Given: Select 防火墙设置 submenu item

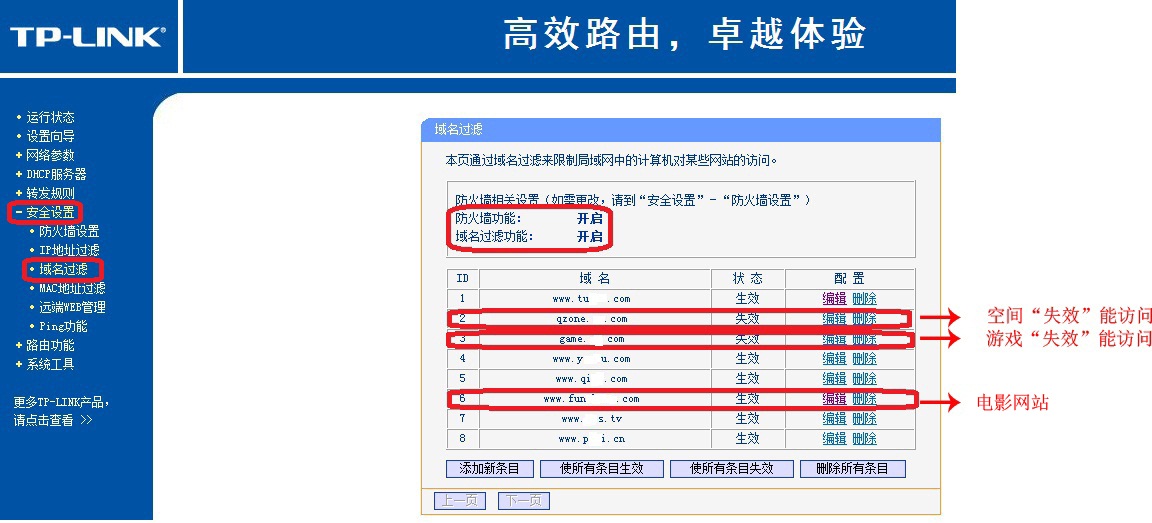Looking at the screenshot, I should pyautogui.click(x=69, y=231).
